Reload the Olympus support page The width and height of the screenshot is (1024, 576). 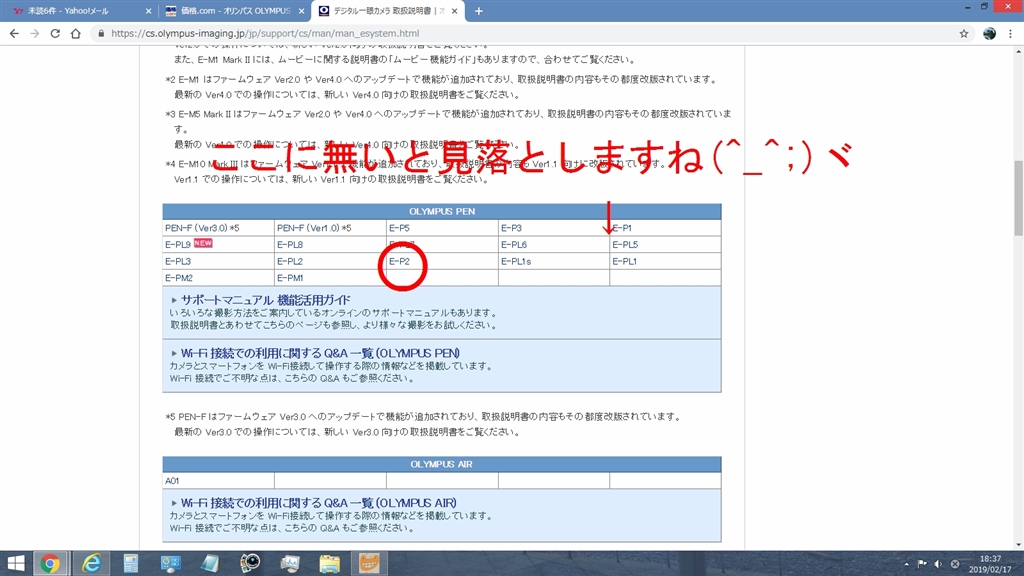[56, 33]
